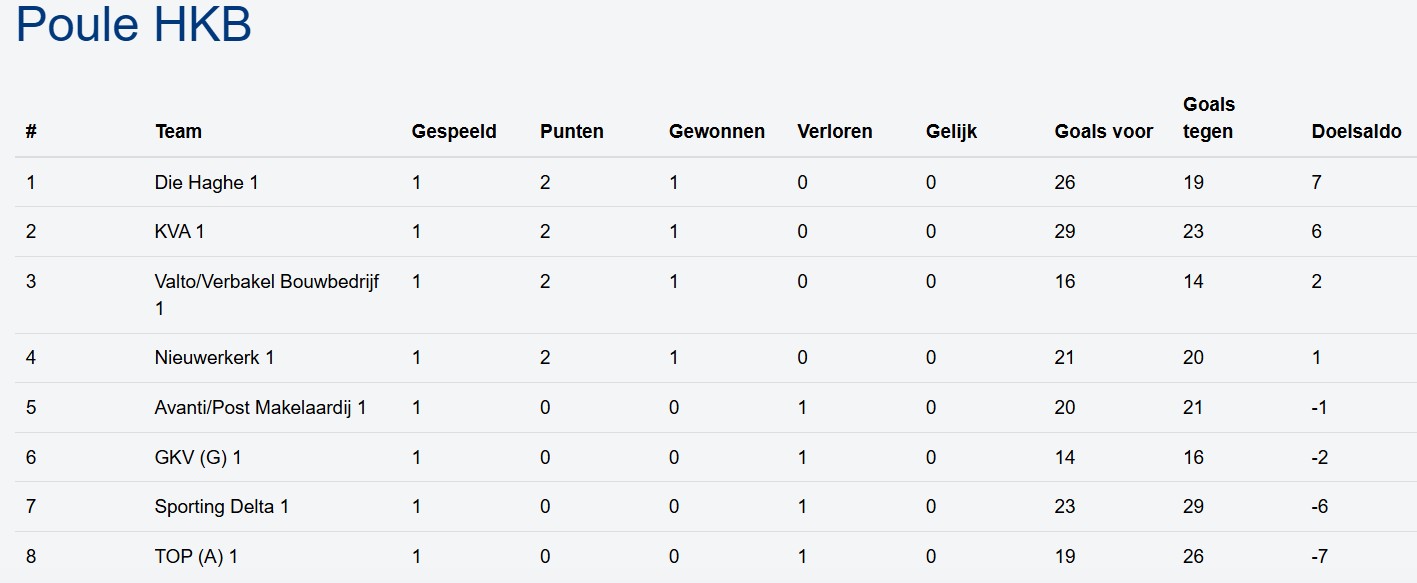
Task: Click the KVA 1 team name
Action: (x=180, y=231)
